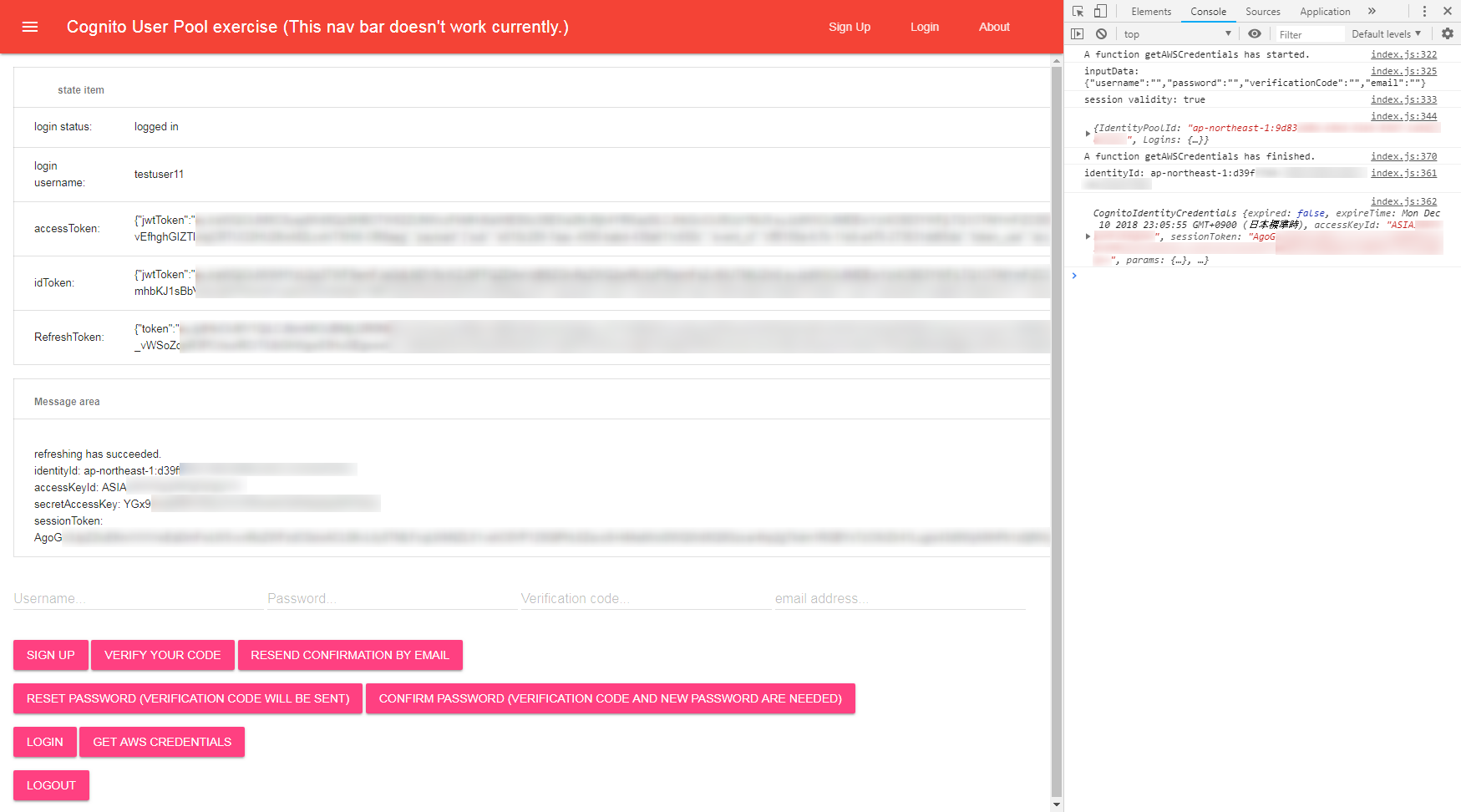Click the Filter input in the console
The height and width of the screenshot is (812, 1461).
pyautogui.click(x=1309, y=33)
